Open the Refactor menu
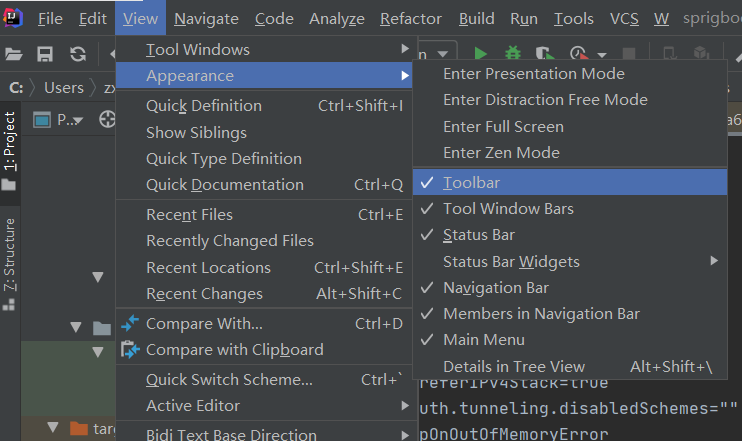 pyautogui.click(x=411, y=19)
